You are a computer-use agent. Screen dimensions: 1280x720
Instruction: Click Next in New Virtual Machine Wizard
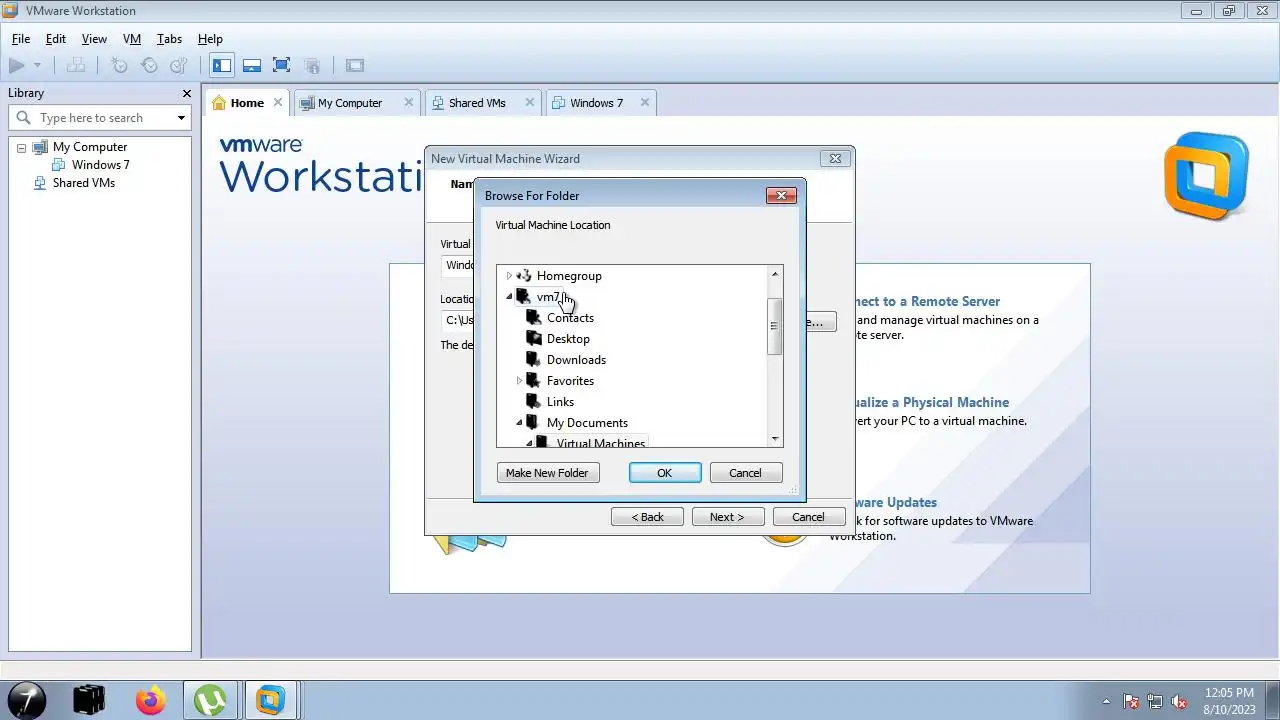[728, 517]
